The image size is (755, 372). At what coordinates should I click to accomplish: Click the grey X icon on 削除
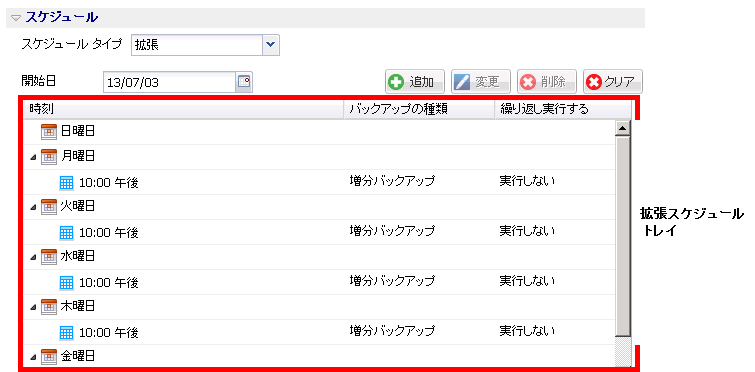[529, 82]
